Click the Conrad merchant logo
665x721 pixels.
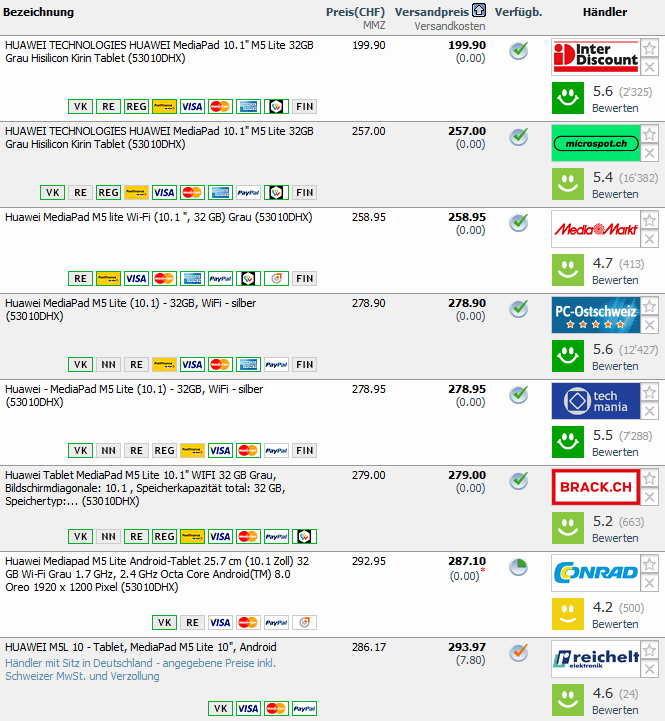595,574
